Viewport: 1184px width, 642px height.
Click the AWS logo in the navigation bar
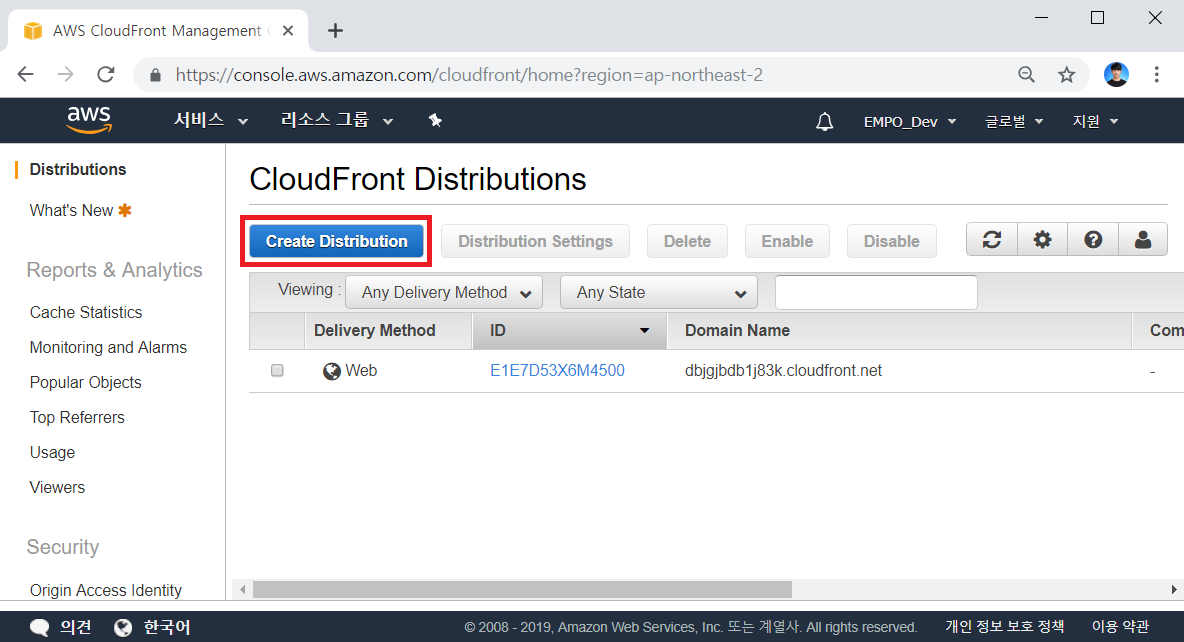point(88,119)
